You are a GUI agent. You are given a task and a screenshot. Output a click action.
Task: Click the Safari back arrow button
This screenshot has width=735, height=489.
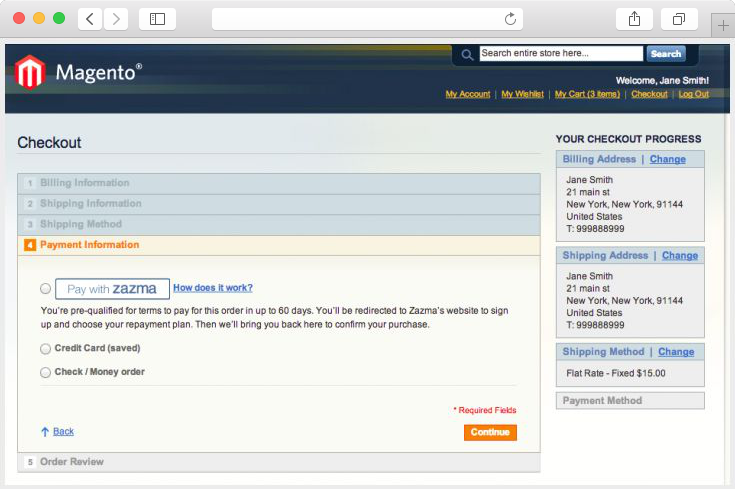click(x=90, y=19)
